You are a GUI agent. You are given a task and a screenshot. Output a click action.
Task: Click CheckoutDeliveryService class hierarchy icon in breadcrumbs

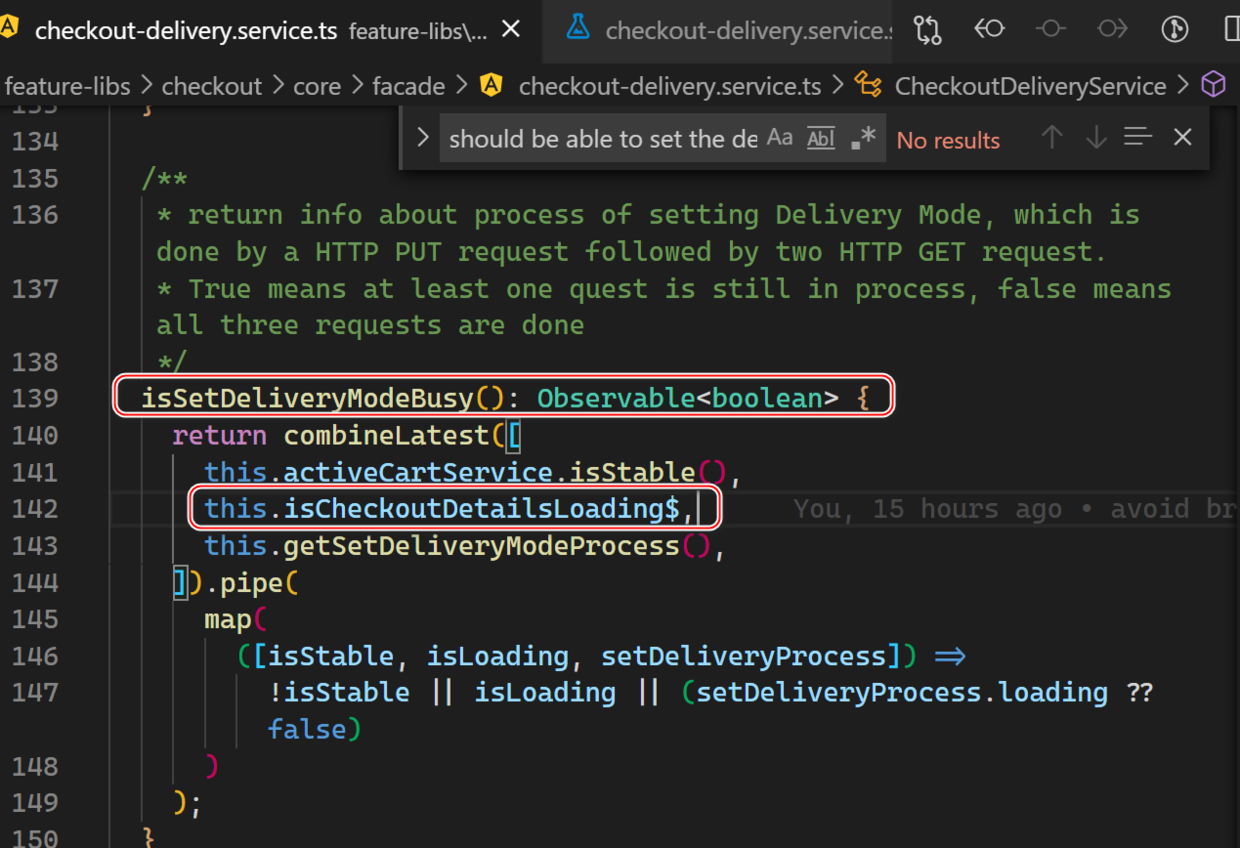[x=868, y=86]
